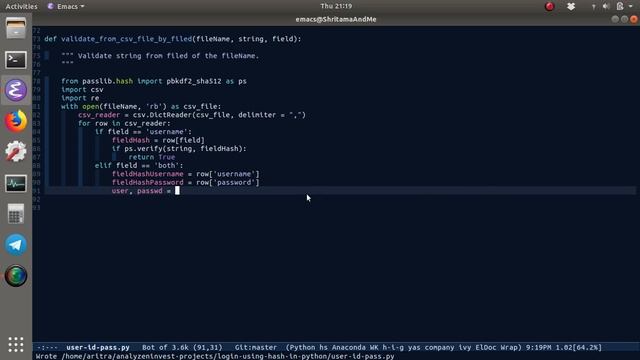640x360 pixels.
Task: Launch Terminal from the dock
Action: point(16,60)
